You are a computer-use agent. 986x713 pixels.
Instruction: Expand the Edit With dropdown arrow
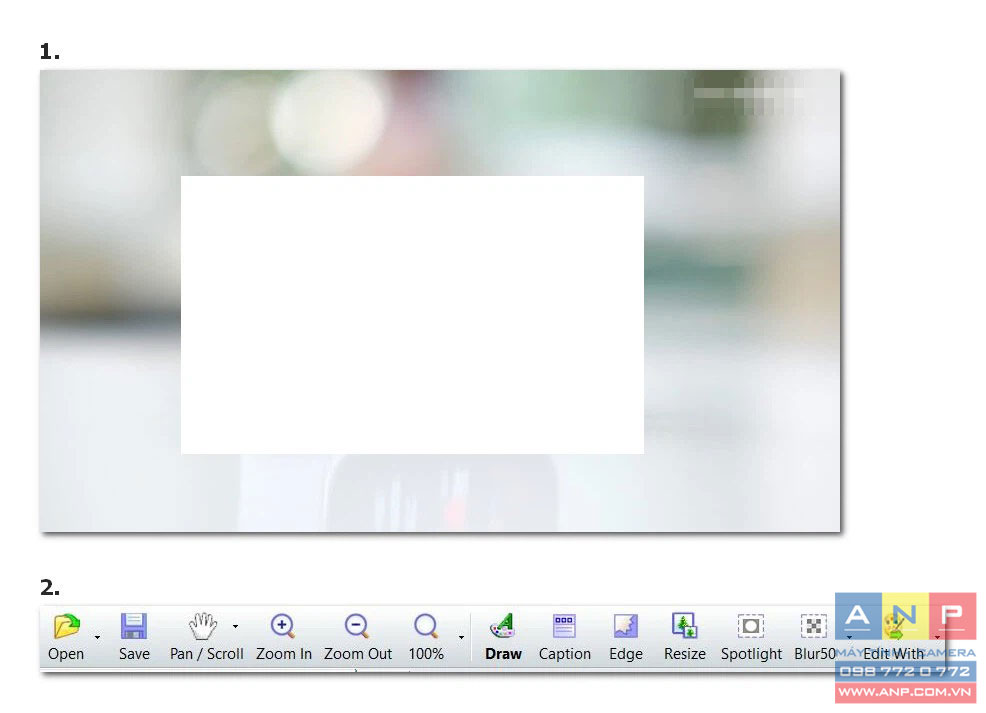click(937, 638)
